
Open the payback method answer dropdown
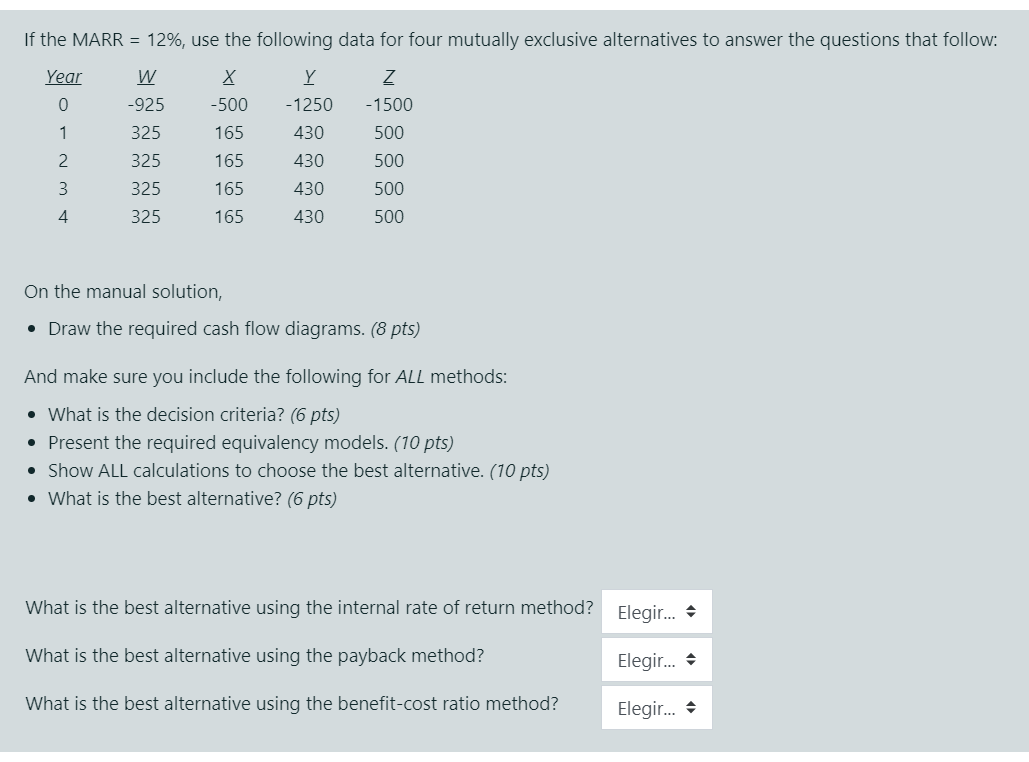[656, 659]
